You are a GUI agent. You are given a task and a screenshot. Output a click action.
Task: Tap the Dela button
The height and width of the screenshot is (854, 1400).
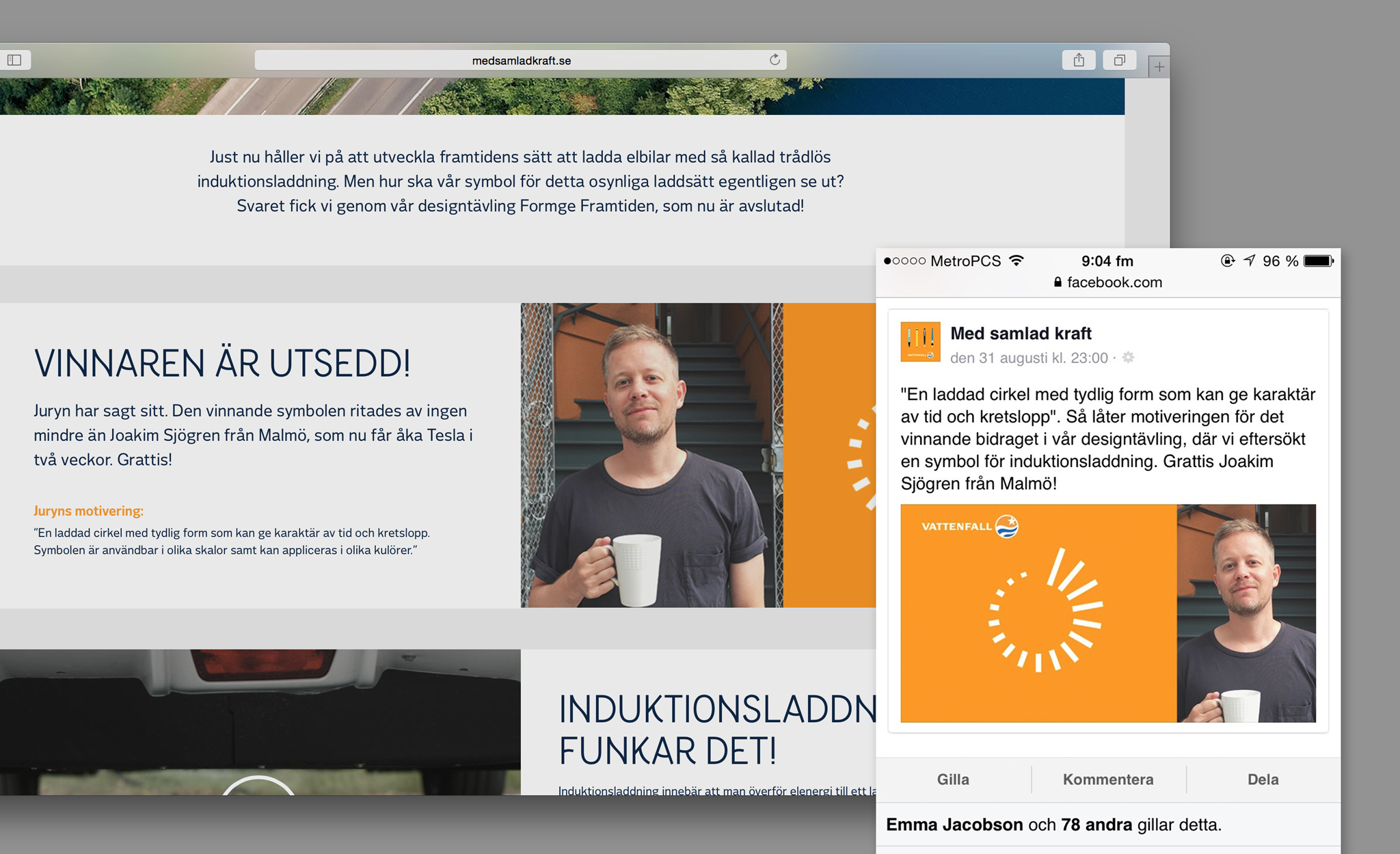click(1263, 779)
